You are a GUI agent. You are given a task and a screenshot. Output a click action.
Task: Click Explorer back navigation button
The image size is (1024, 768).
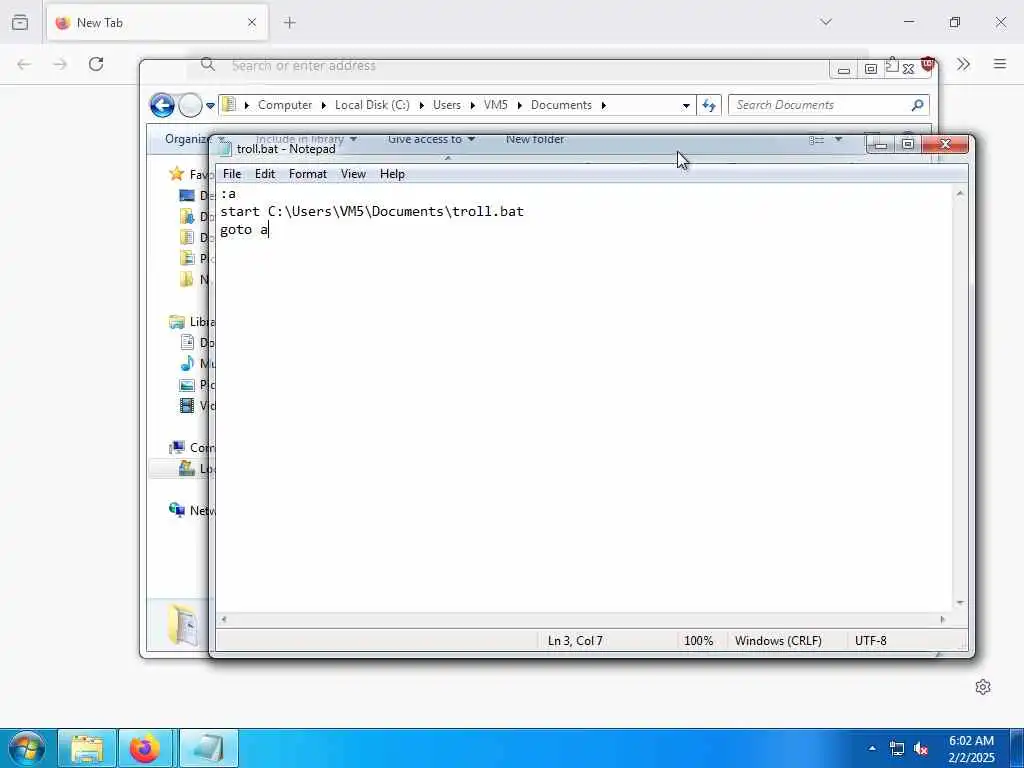pyautogui.click(x=162, y=105)
